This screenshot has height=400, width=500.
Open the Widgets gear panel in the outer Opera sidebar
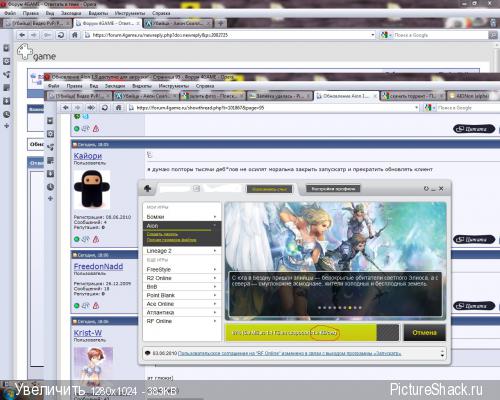(x=6, y=61)
